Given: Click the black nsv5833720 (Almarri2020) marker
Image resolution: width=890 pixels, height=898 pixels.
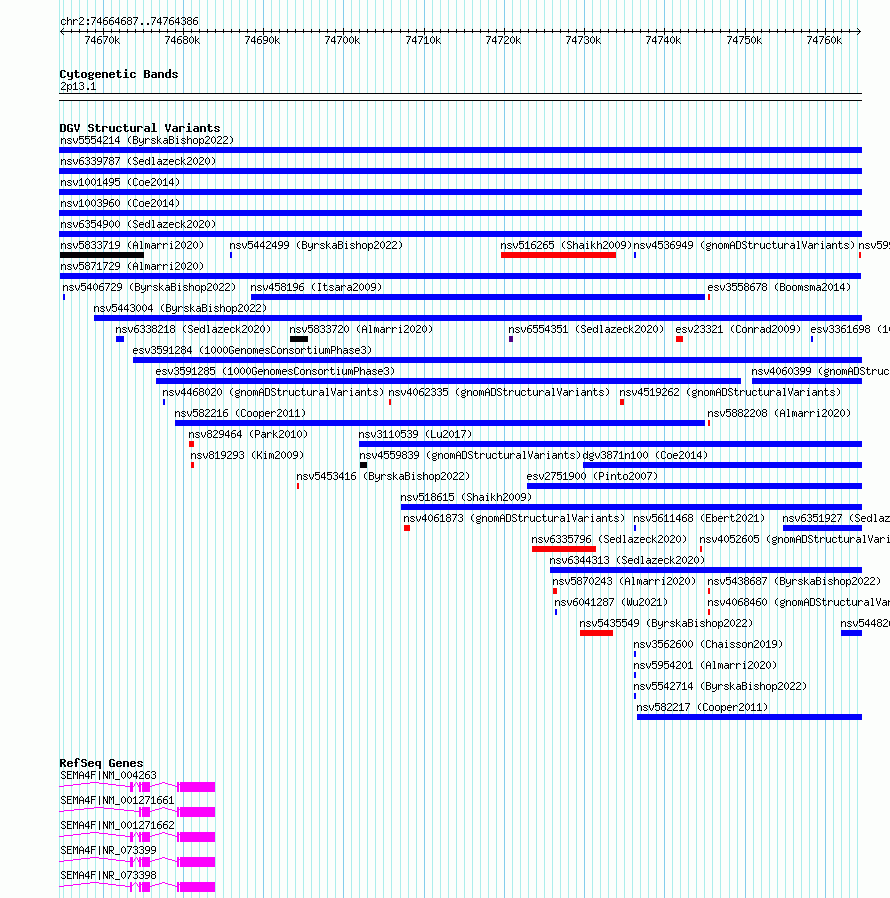Looking at the screenshot, I should 299,339.
